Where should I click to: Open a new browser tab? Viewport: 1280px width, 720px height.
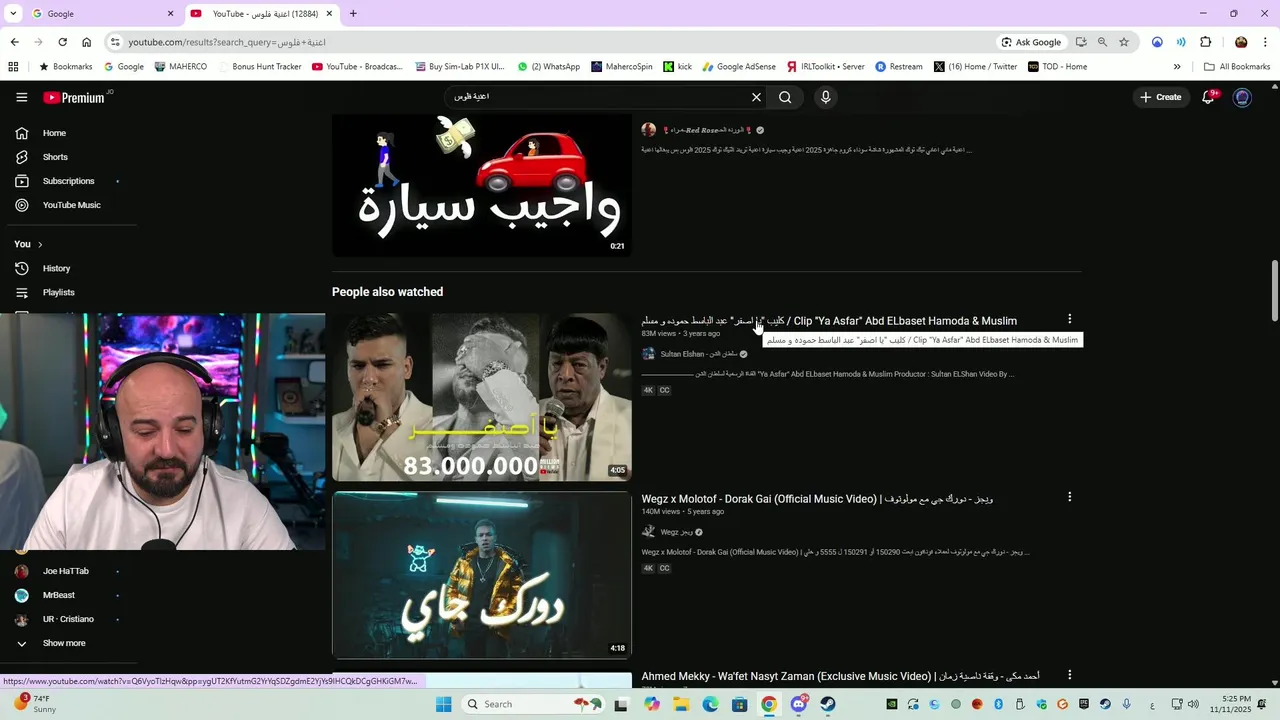pyautogui.click(x=353, y=14)
